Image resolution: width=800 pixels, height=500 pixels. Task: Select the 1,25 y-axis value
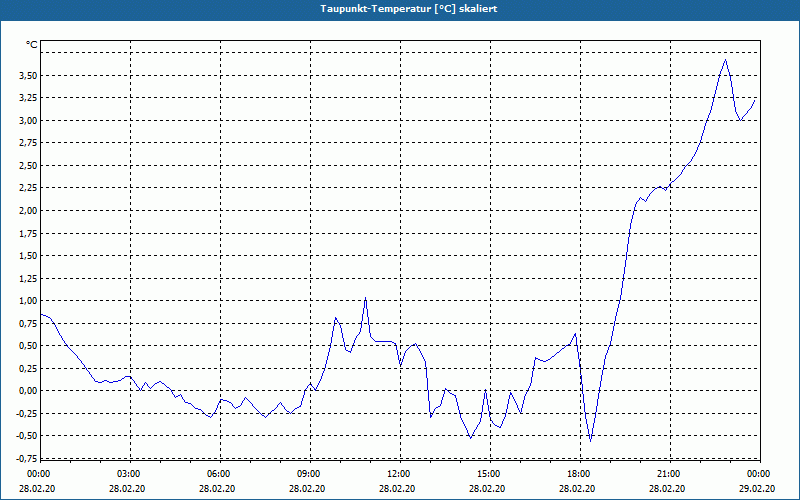pyautogui.click(x=28, y=279)
